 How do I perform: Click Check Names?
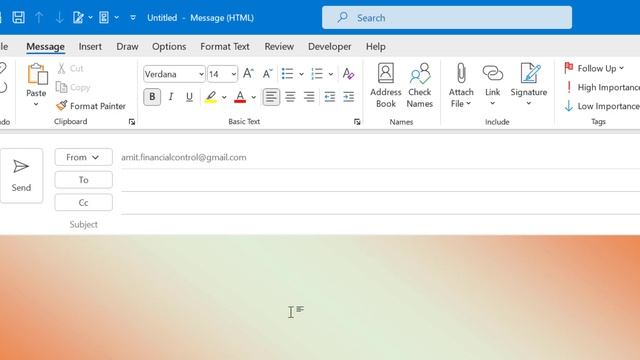click(x=420, y=86)
